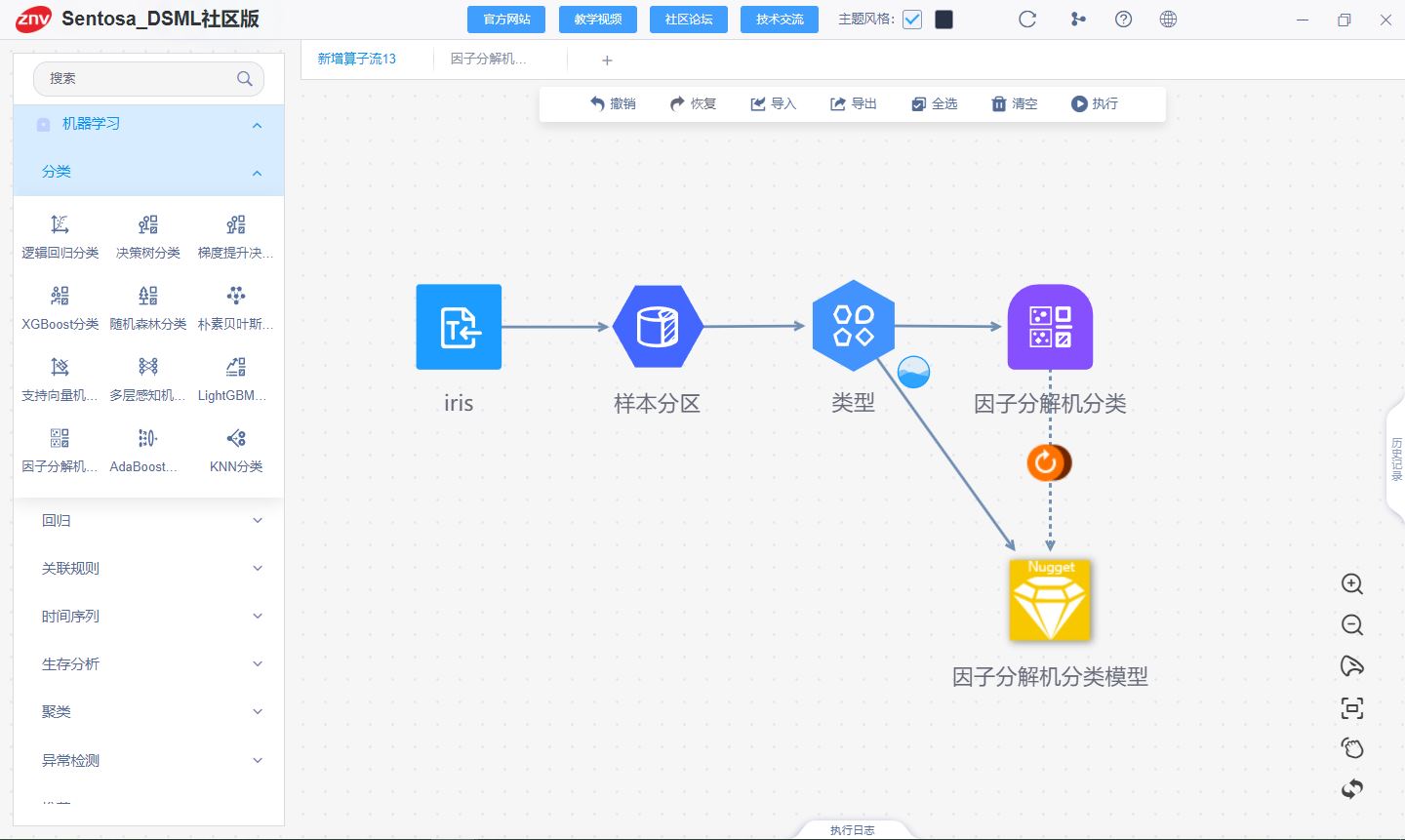Open the language globe icon

tap(1168, 19)
